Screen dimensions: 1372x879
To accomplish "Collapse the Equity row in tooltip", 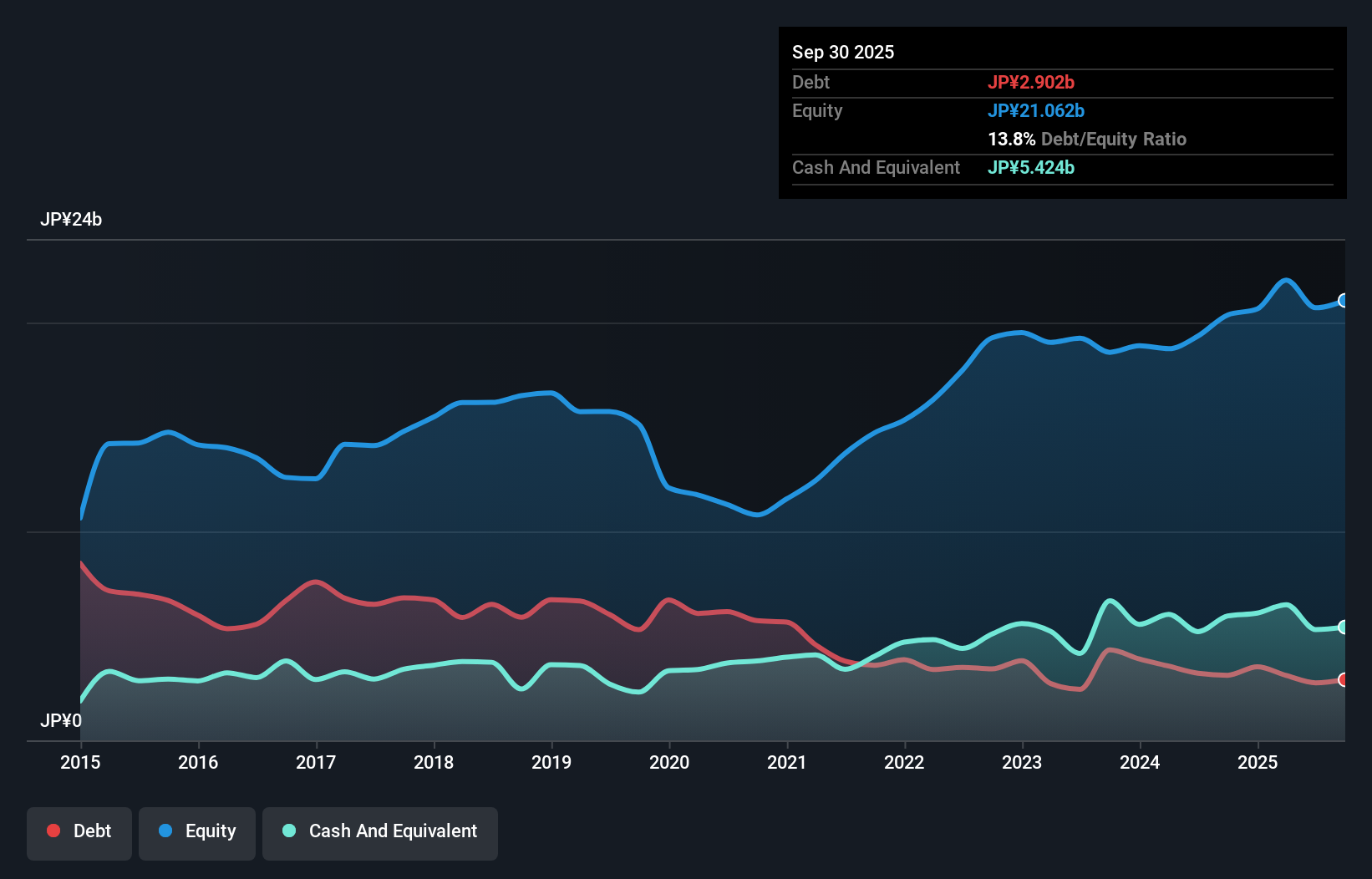I will 817,110.
